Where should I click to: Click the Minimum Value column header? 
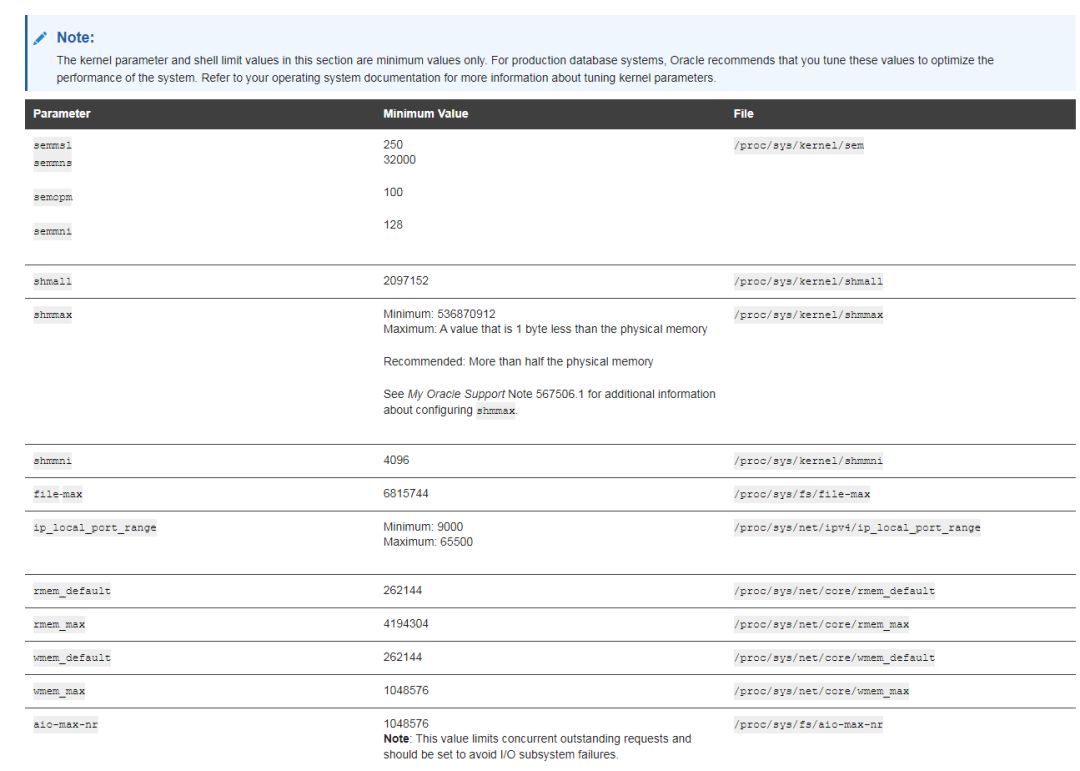pos(425,114)
